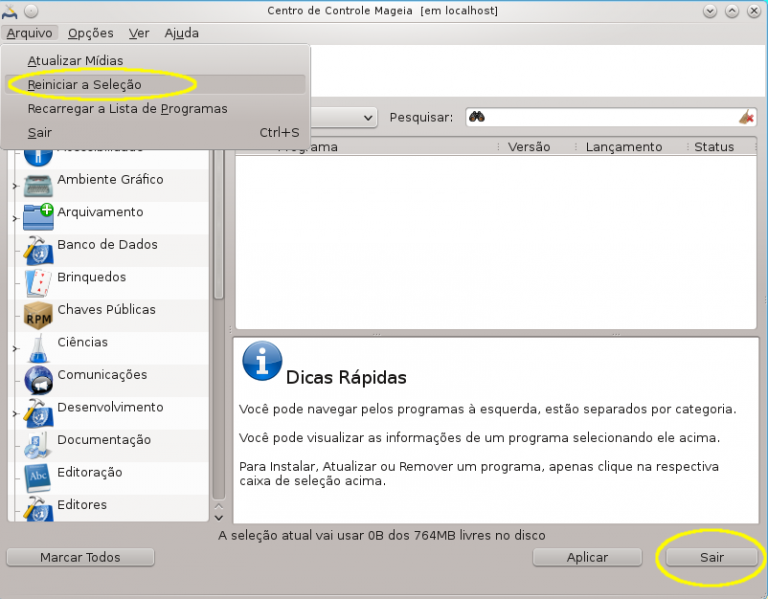768x599 pixels.
Task: Open the Ver menu
Action: (139, 33)
